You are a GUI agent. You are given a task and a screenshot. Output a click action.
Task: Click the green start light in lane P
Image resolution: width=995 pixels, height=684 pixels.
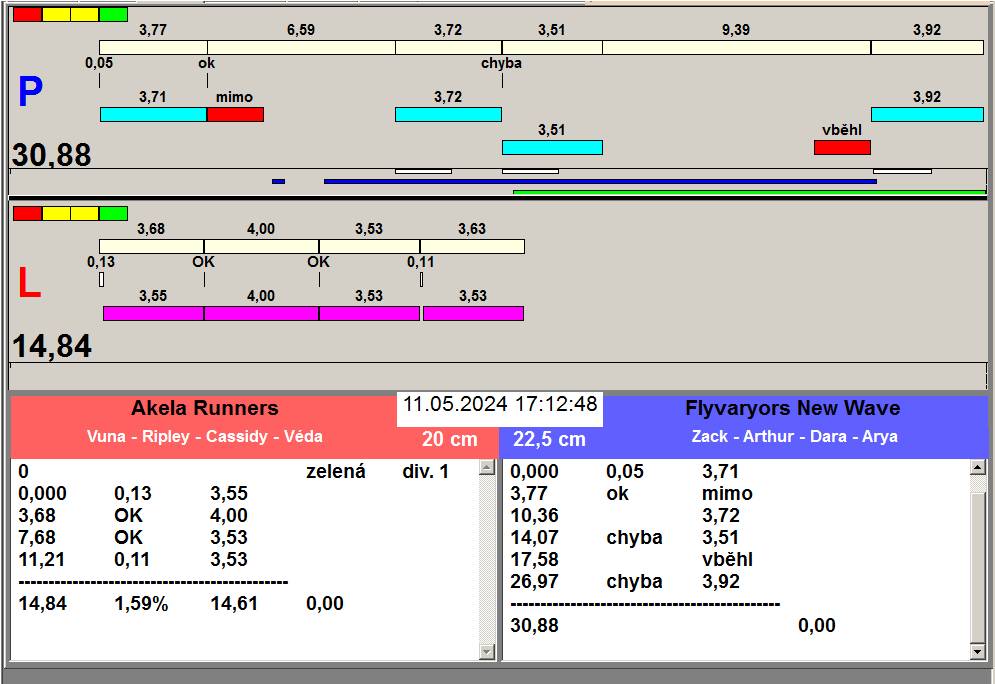coord(114,15)
